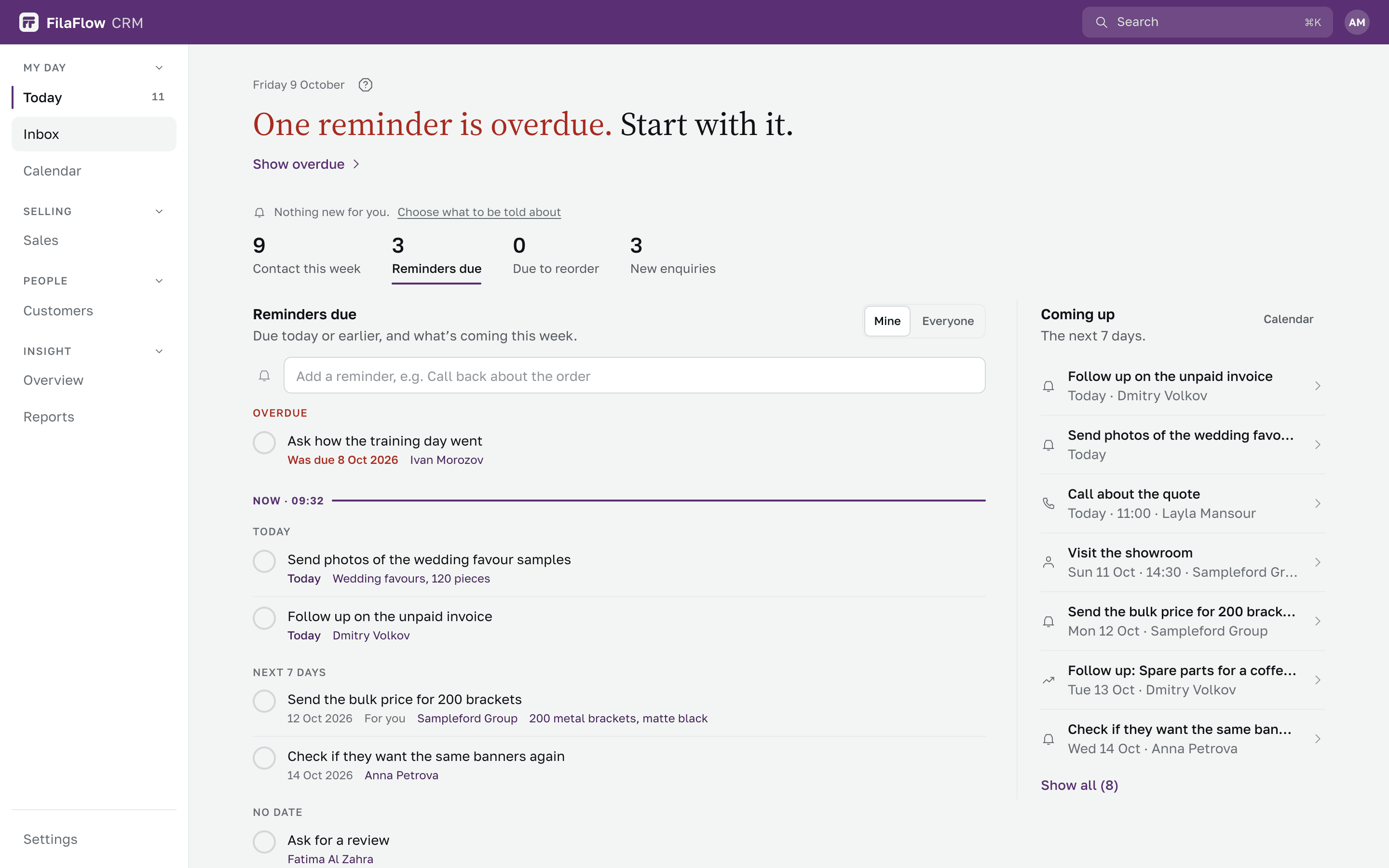Click phone icon for Call about the quote

[1048, 503]
